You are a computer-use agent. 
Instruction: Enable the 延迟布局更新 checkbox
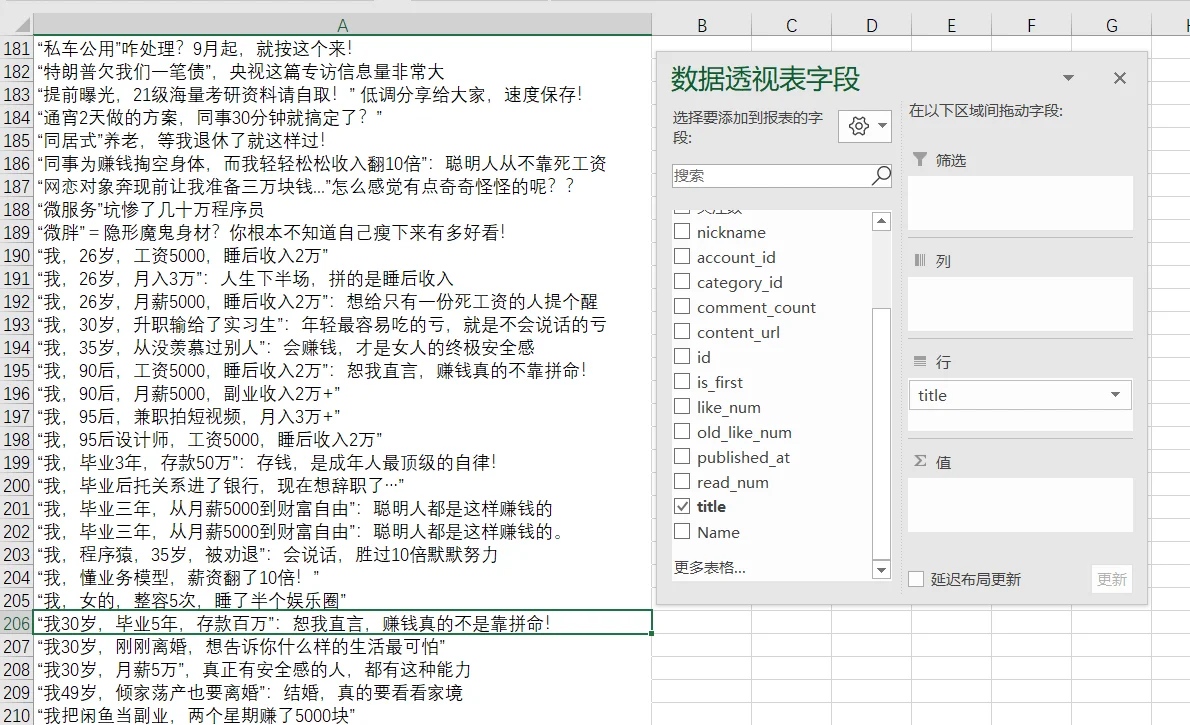point(916,579)
